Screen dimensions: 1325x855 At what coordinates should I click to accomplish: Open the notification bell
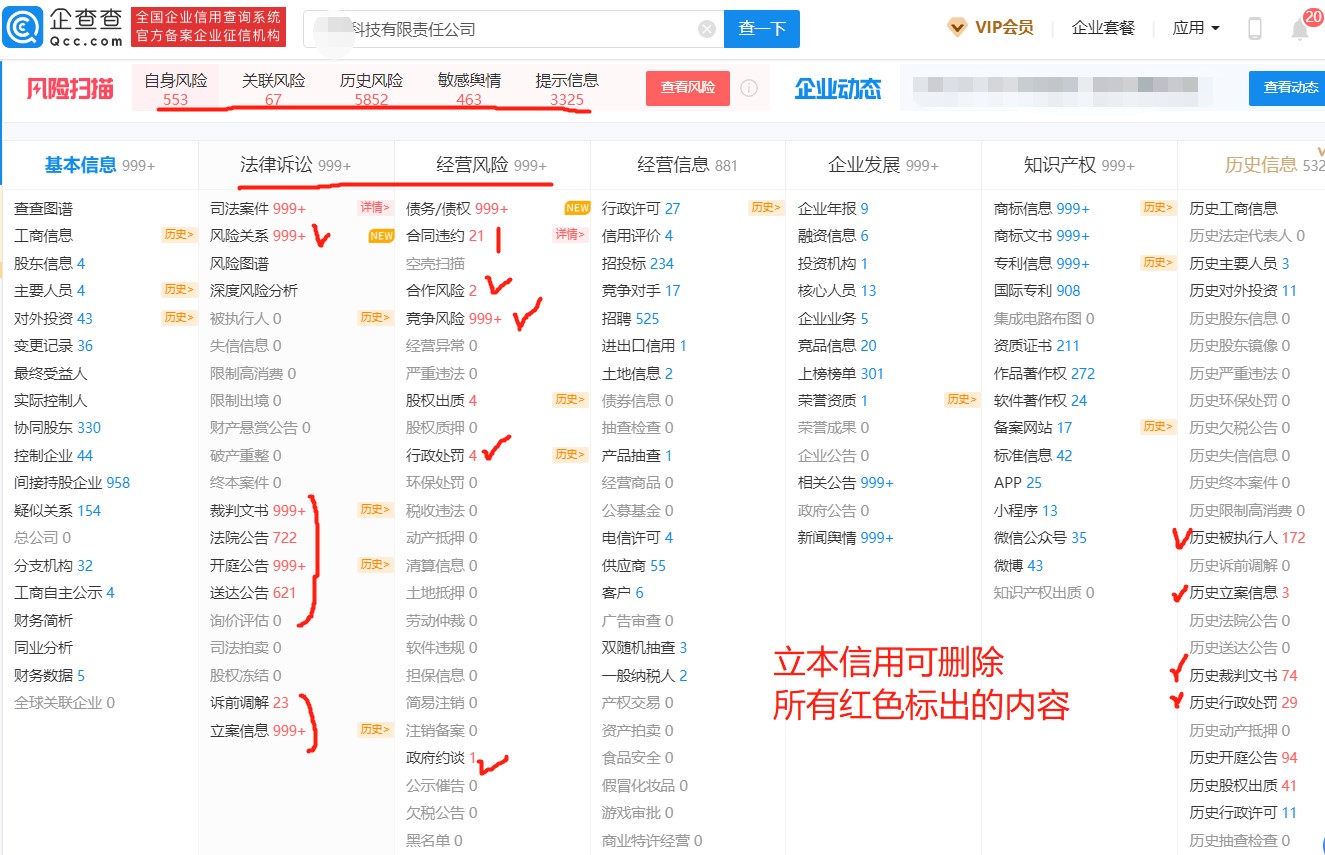tap(1299, 29)
